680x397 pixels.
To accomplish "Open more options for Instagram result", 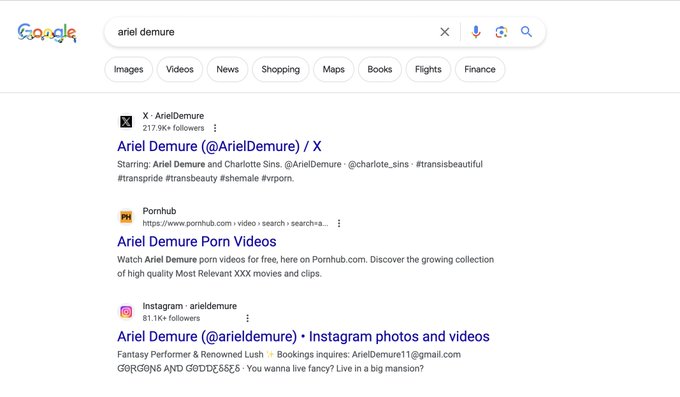I will point(248,318).
